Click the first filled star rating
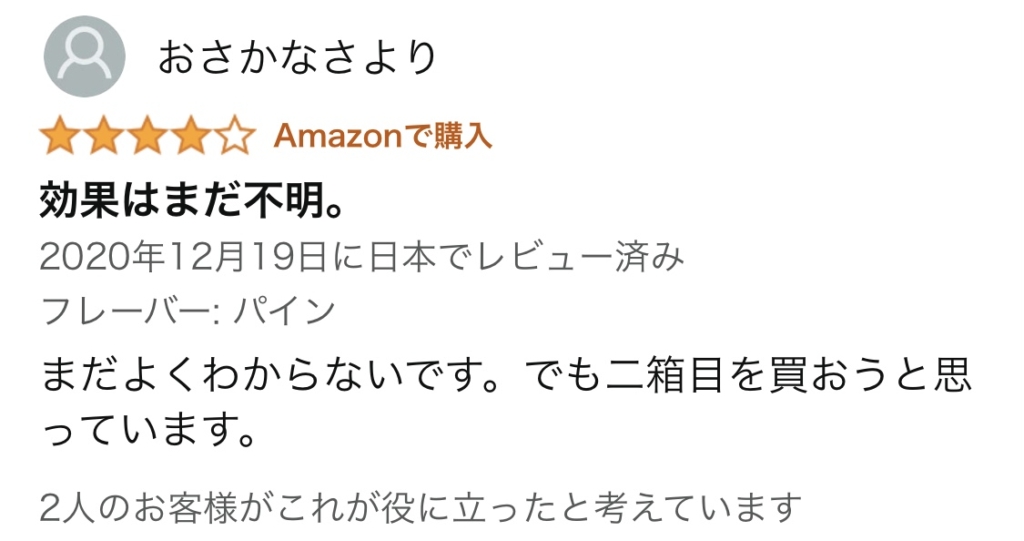Screen dimensions: 1024x541 click(60, 136)
